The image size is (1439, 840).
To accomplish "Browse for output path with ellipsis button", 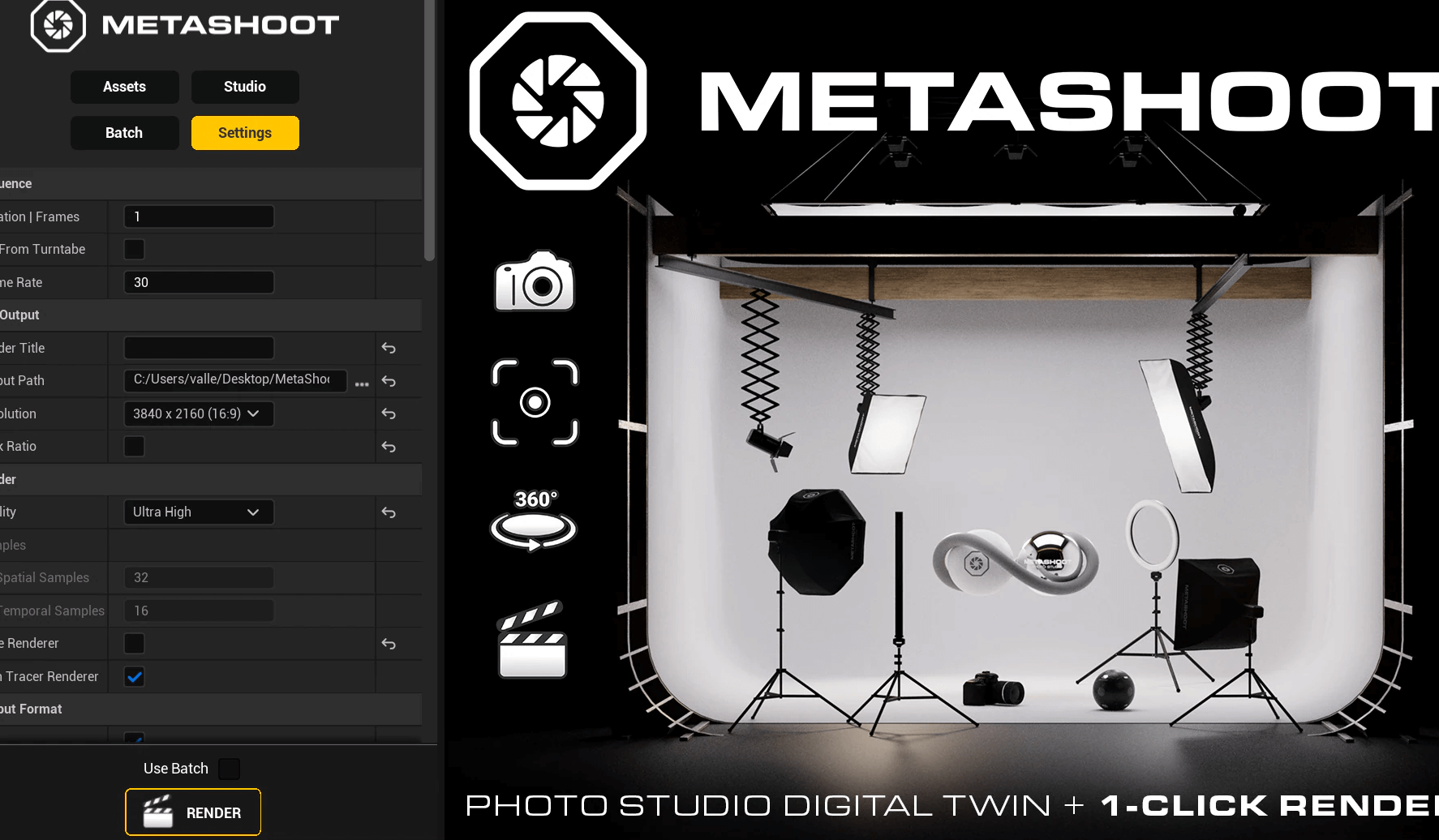I will (x=362, y=384).
